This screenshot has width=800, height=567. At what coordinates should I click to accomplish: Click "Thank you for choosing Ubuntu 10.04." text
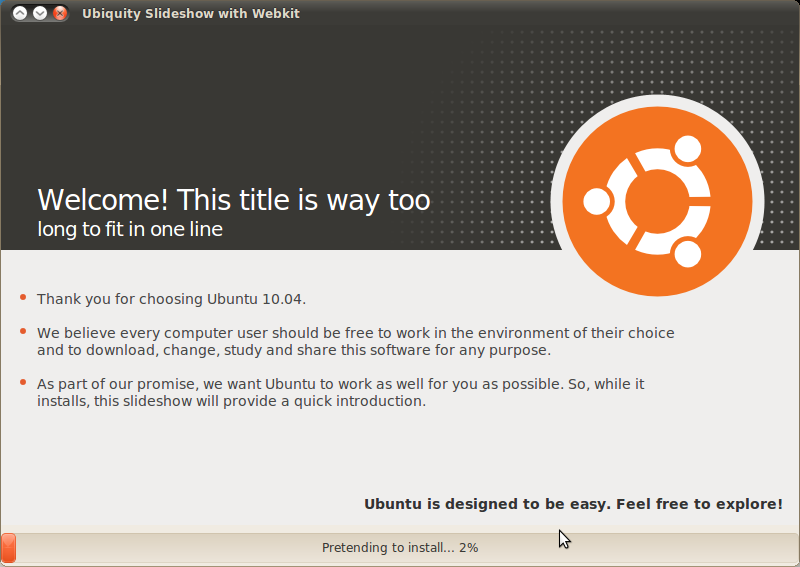(x=171, y=299)
